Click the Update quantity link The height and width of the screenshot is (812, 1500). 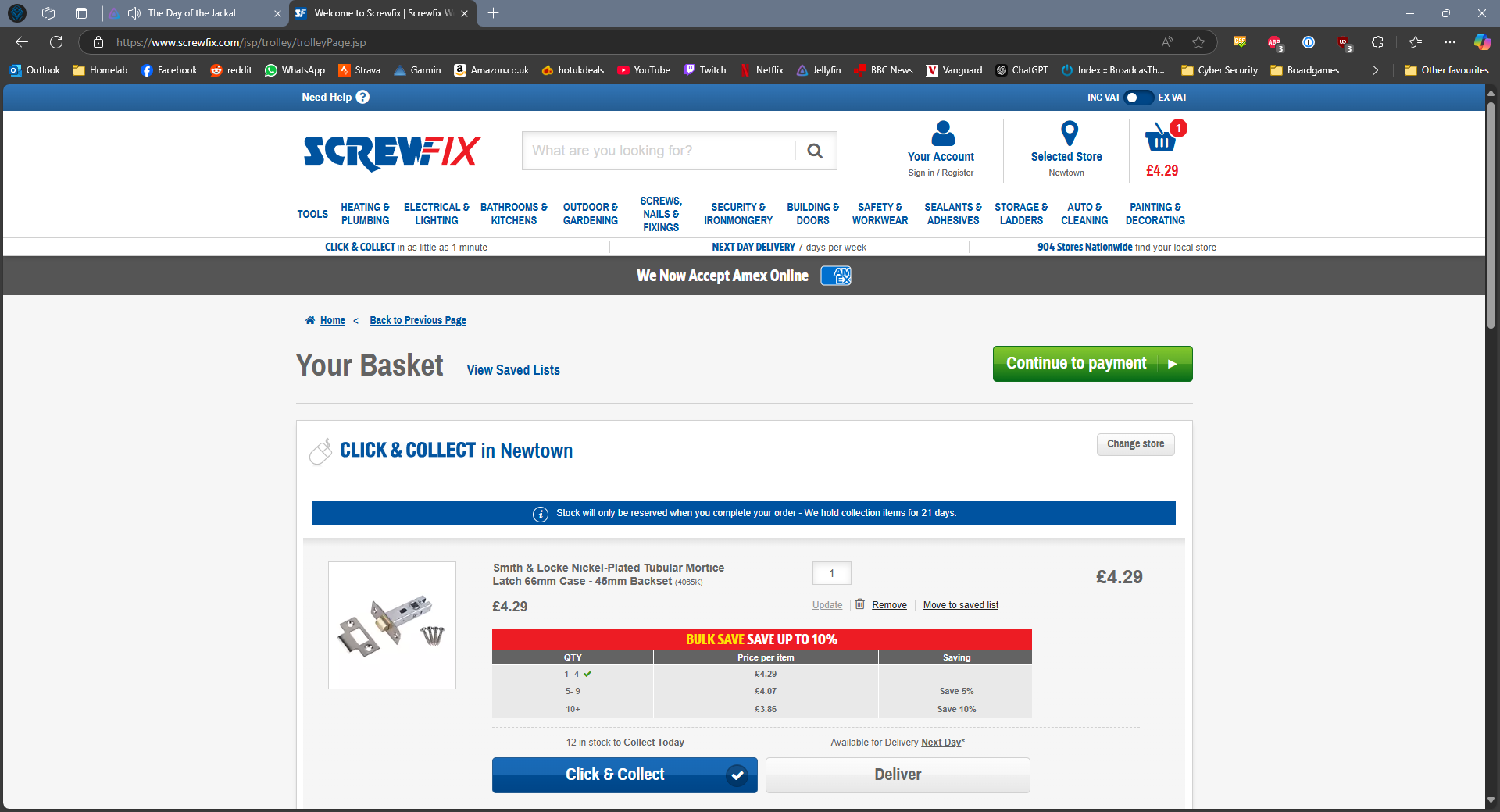click(x=827, y=605)
